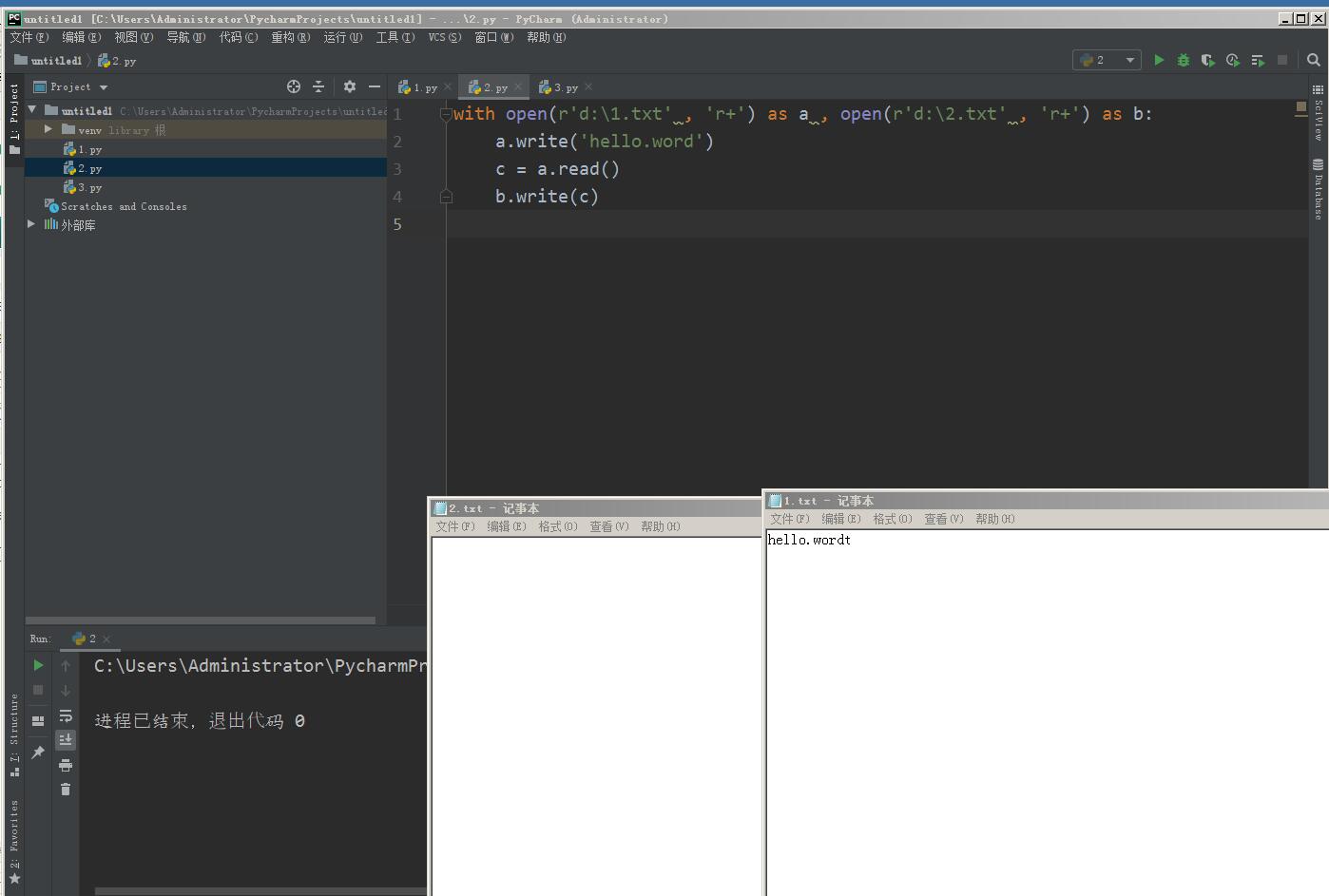Viewport: 1329px width, 896px height.
Task: Click the horizontal scrollbar under project tree
Action: click(200, 620)
